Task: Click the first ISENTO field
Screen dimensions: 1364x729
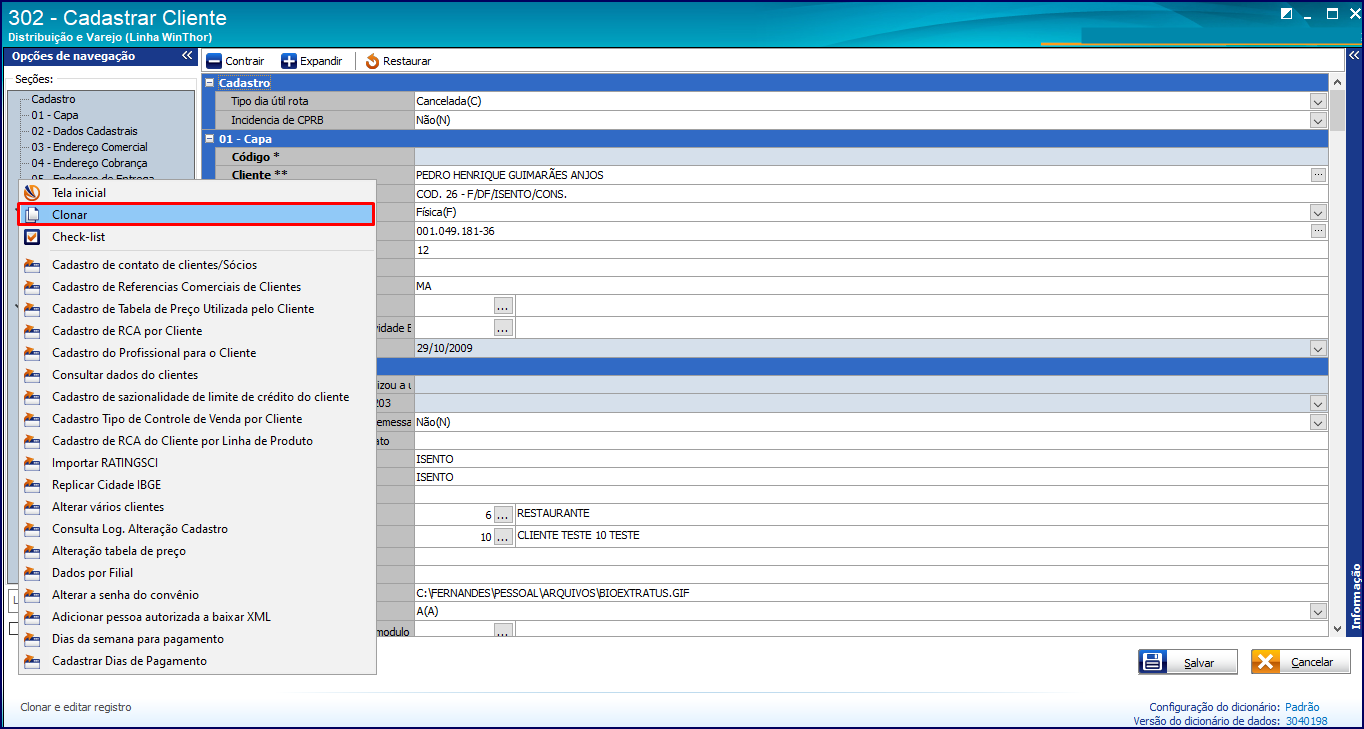Action: (871, 459)
